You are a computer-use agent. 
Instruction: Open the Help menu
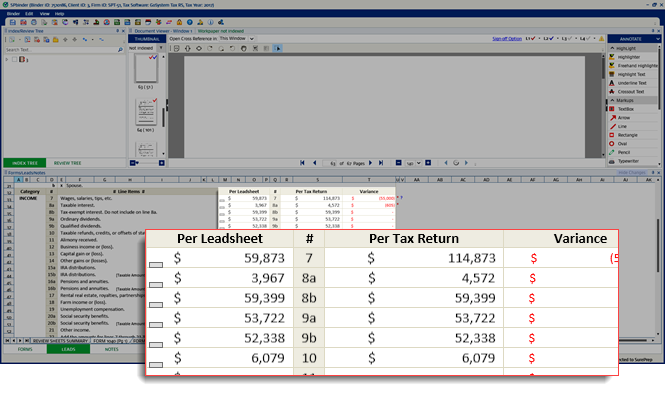[59, 14]
